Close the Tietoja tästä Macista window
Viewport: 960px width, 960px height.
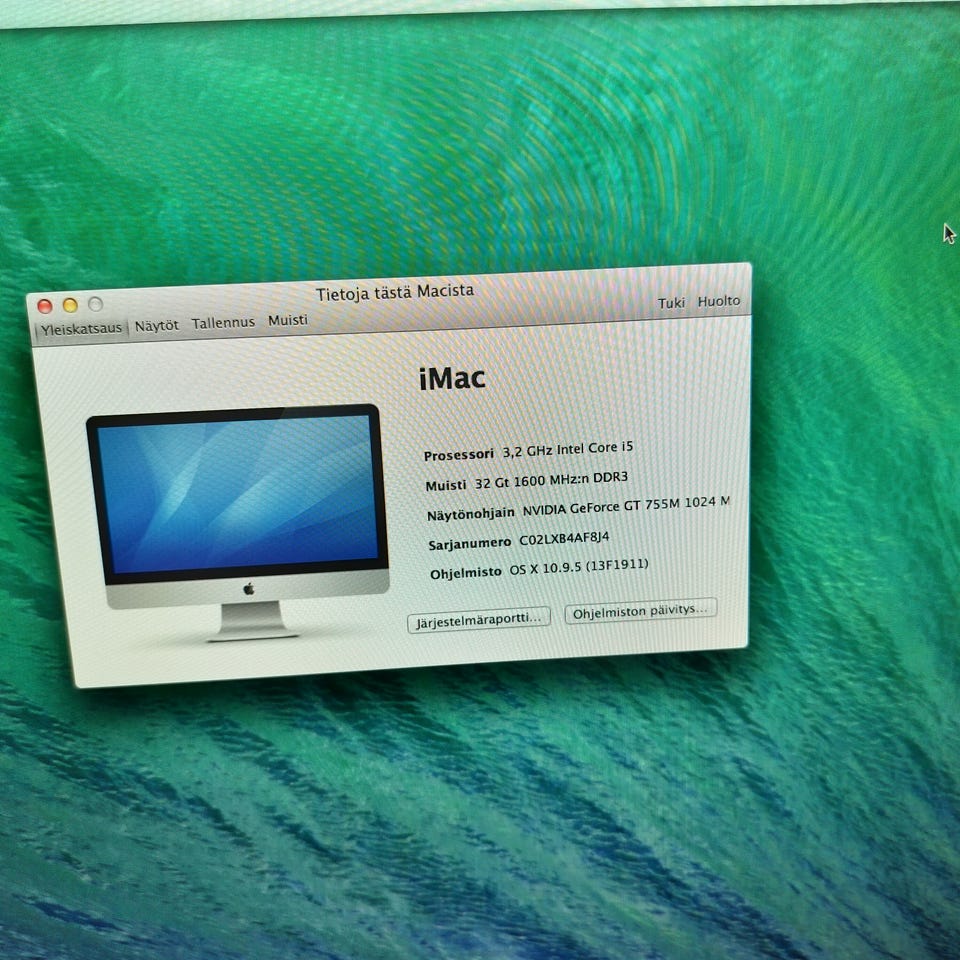(45, 306)
